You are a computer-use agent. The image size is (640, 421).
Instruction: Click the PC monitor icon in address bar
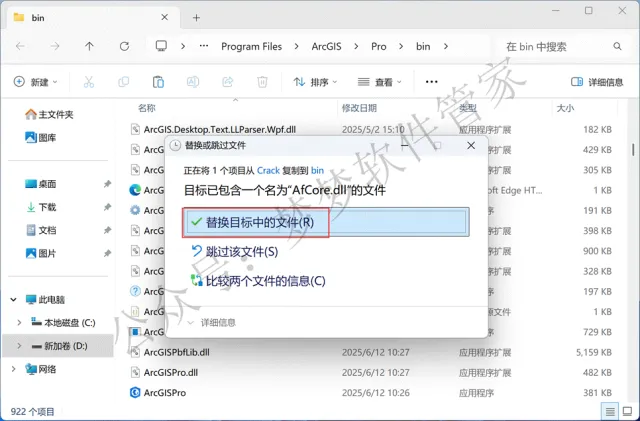pyautogui.click(x=161, y=46)
